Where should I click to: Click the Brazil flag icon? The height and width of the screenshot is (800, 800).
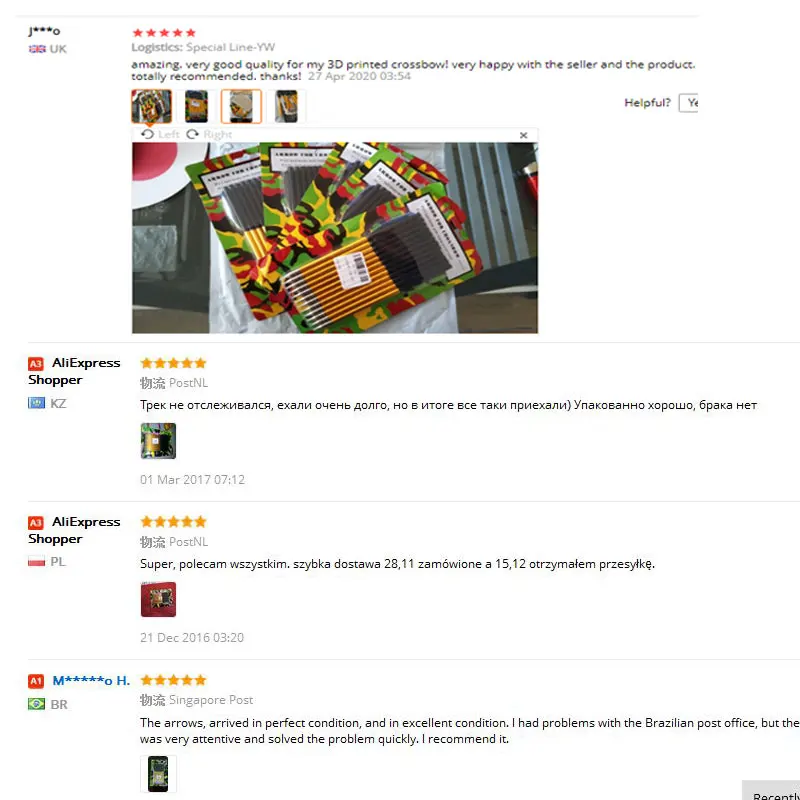tap(36, 704)
